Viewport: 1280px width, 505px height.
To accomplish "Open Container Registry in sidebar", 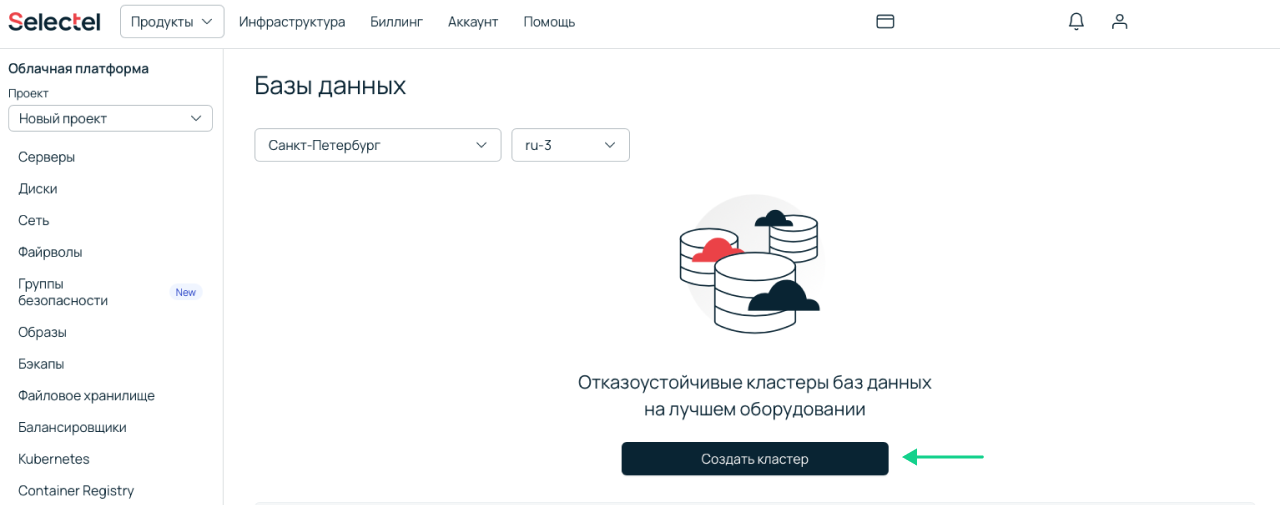I will [76, 491].
